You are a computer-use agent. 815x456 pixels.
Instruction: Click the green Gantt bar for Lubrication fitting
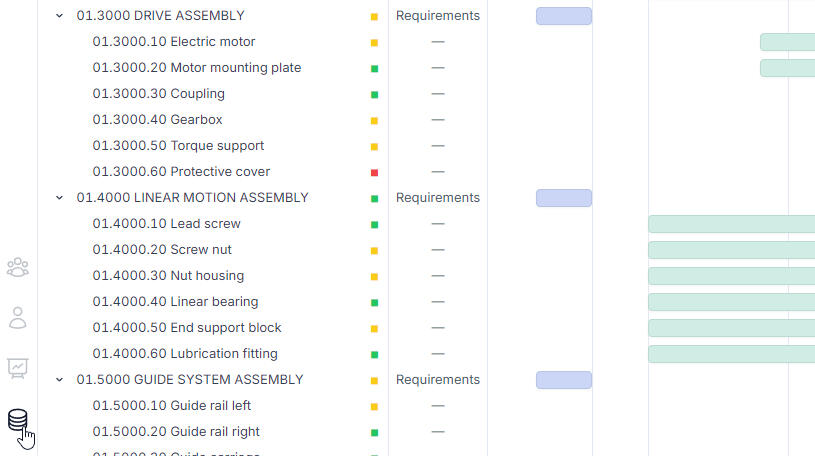pos(731,354)
